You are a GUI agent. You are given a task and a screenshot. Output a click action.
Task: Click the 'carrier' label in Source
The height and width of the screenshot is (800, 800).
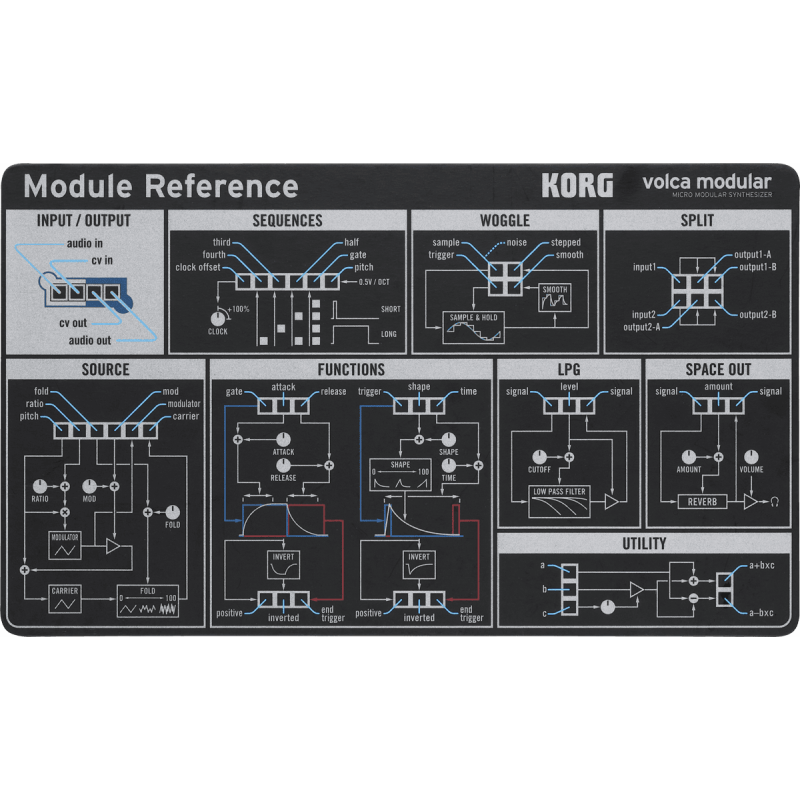186,416
